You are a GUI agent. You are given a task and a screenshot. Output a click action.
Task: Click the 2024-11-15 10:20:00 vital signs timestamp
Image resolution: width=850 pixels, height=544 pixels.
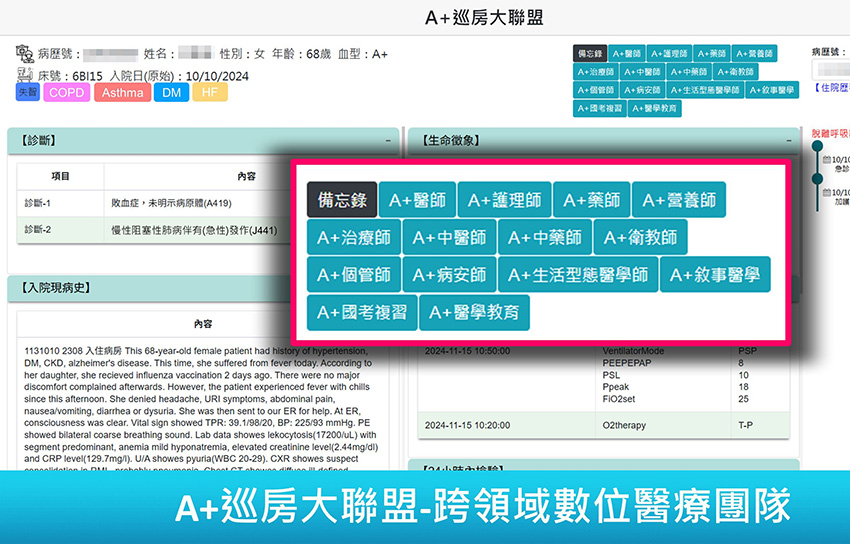(x=467, y=425)
